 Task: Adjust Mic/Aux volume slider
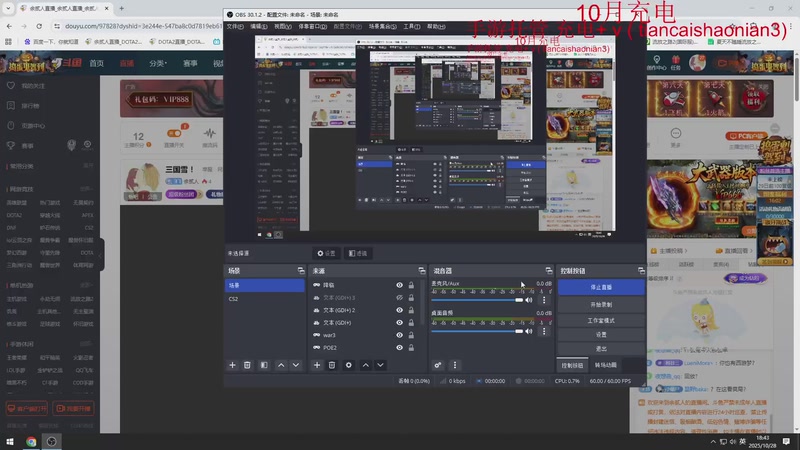click(477, 300)
